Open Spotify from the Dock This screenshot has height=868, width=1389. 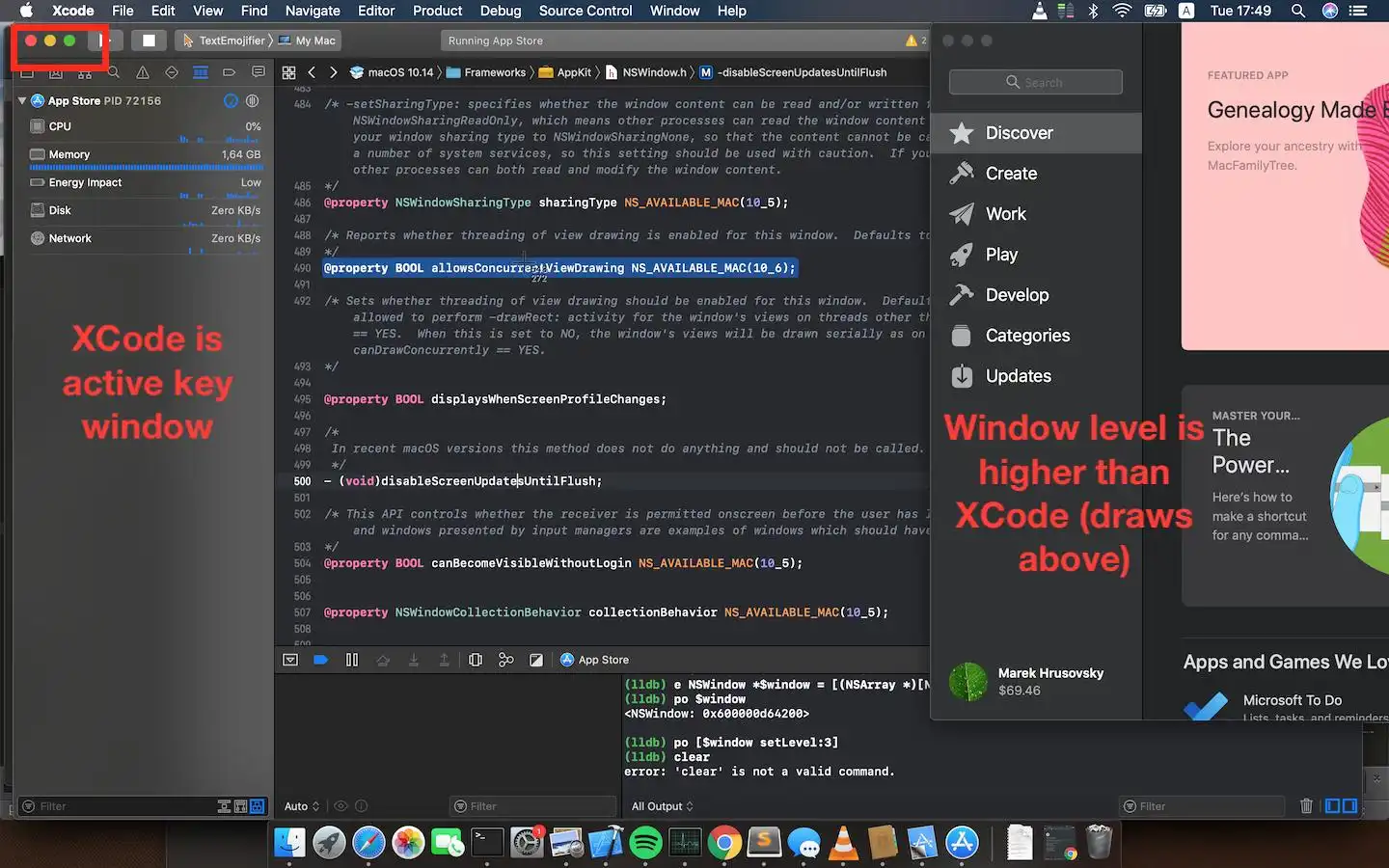click(x=645, y=842)
